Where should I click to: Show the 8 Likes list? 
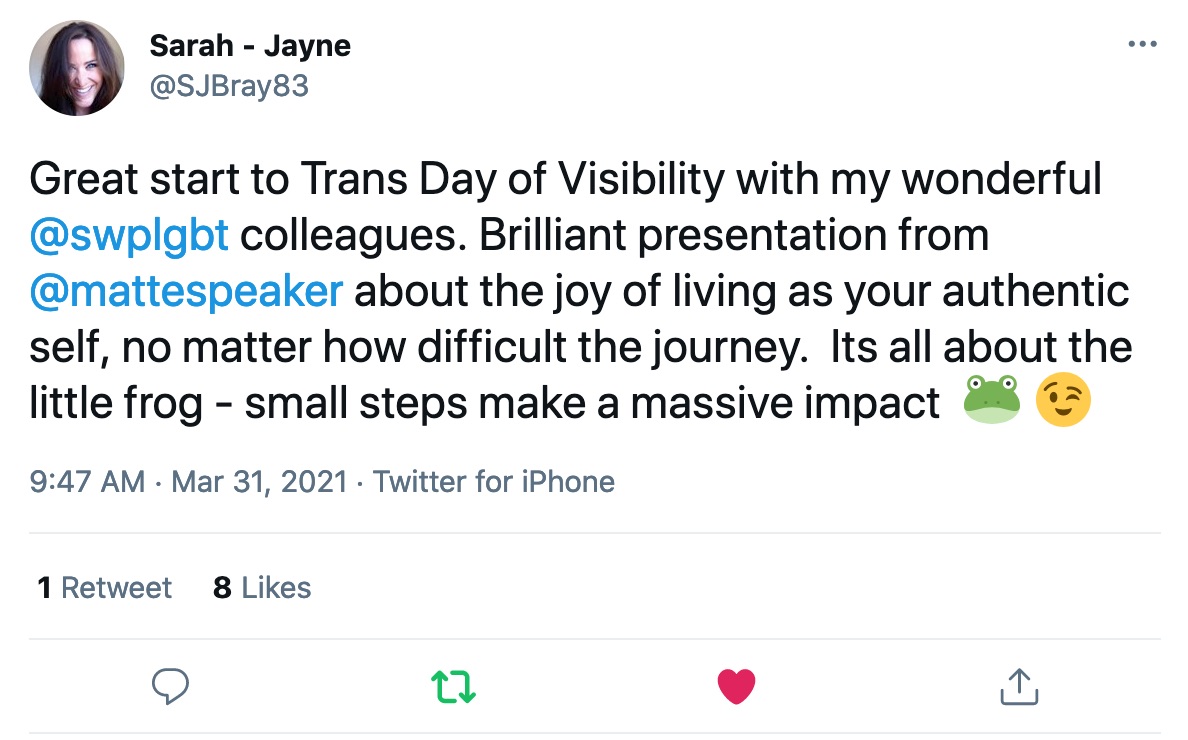click(262, 588)
